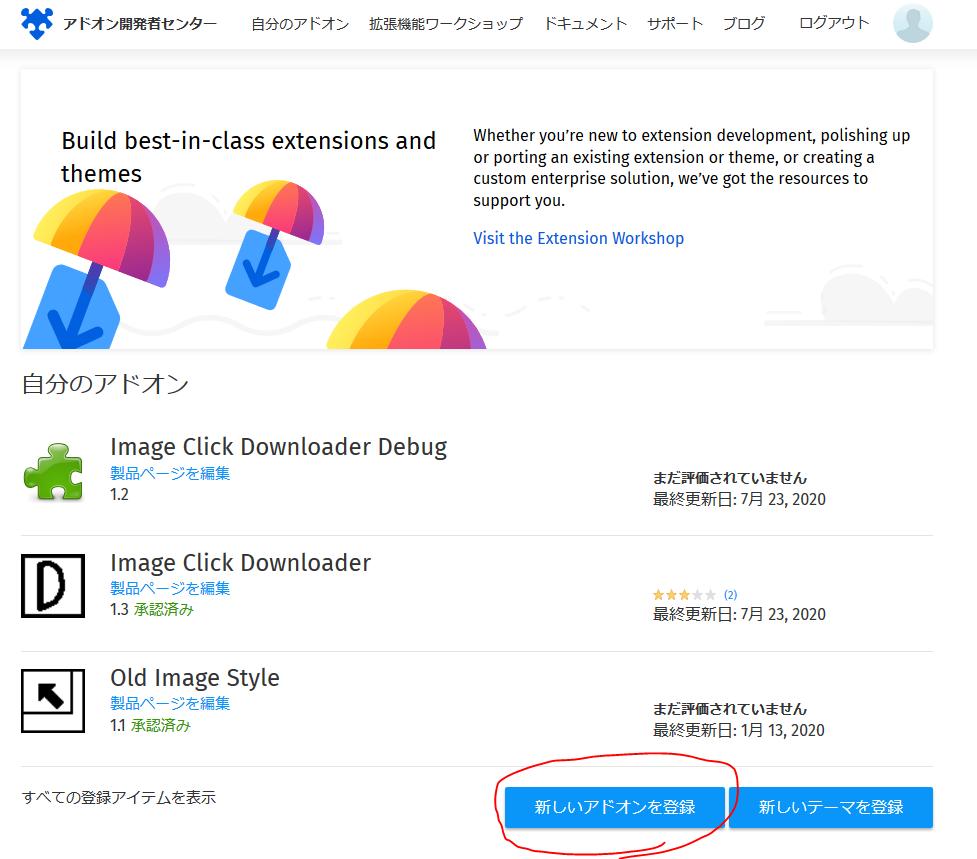Image resolution: width=977 pixels, height=859 pixels.
Task: Open the サポート menu item
Action: (x=675, y=24)
